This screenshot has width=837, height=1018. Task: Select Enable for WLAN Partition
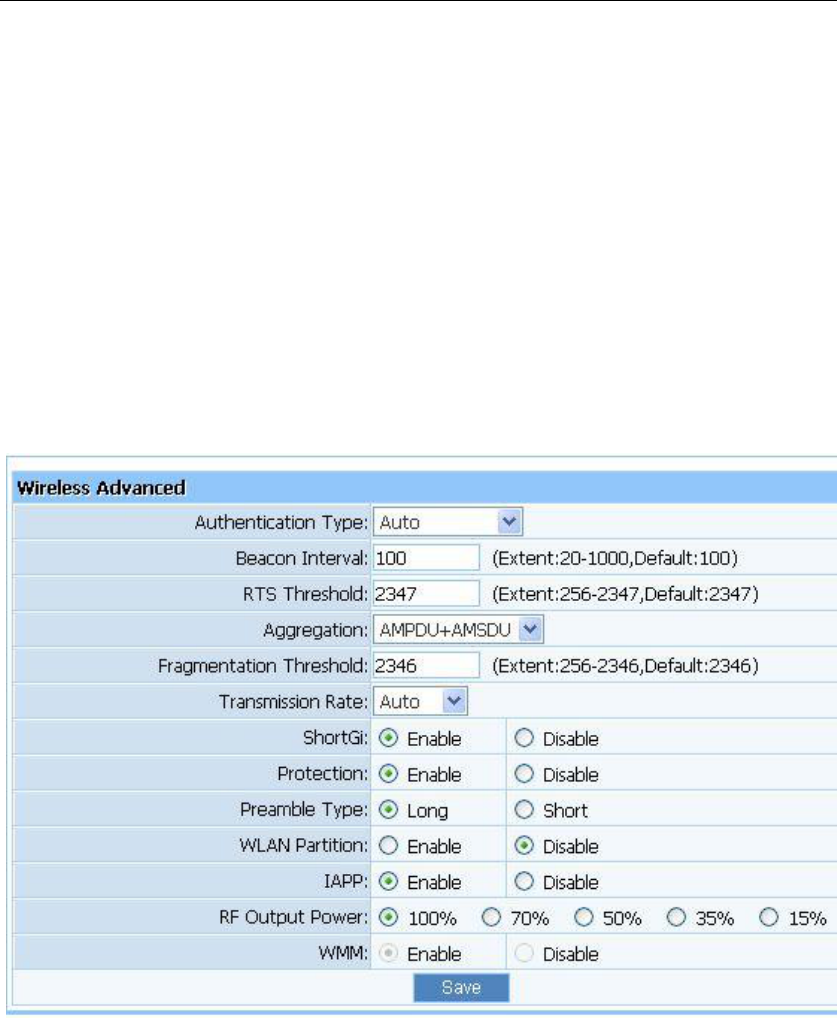388,845
